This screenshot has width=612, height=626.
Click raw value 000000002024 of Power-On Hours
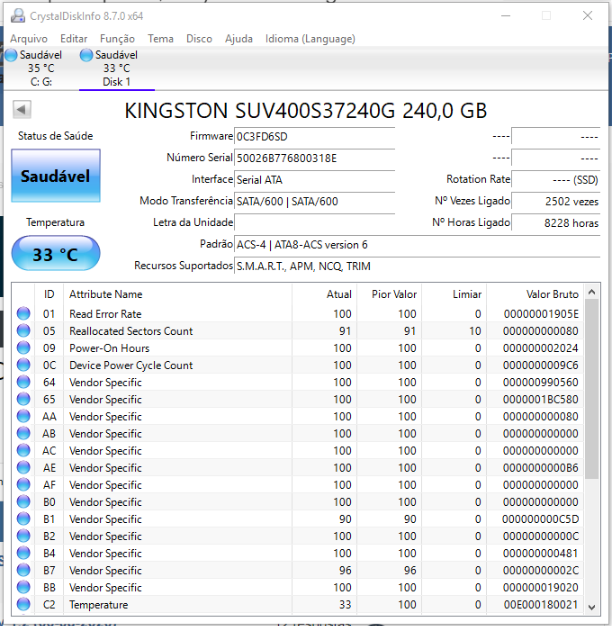pyautogui.click(x=541, y=348)
